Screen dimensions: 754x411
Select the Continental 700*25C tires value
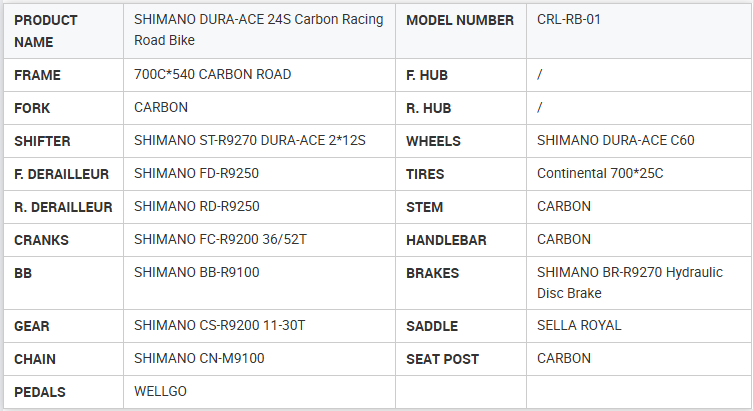(599, 174)
